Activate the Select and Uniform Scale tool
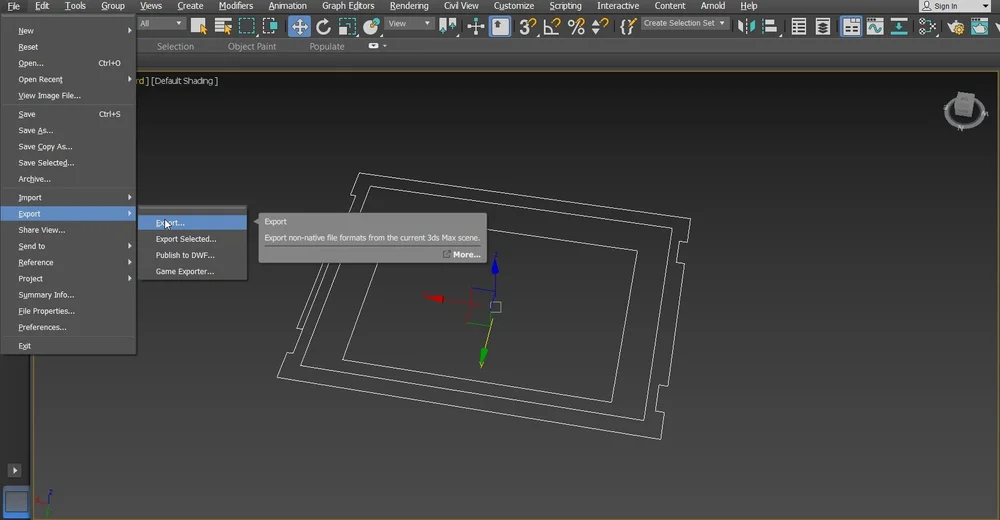Screen dimensions: 1000x520 click(347, 26)
